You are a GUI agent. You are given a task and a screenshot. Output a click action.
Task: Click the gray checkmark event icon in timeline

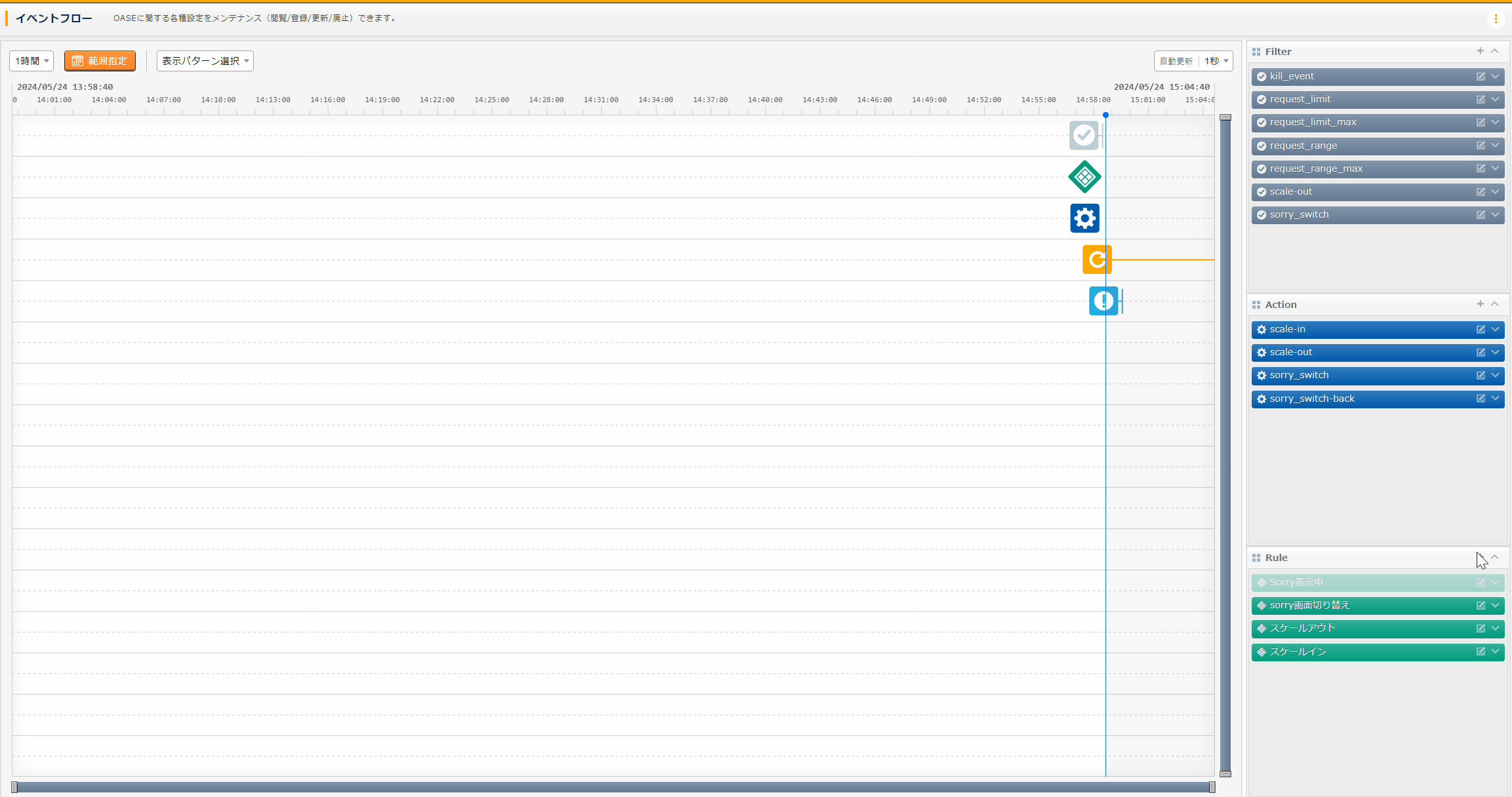coord(1084,136)
